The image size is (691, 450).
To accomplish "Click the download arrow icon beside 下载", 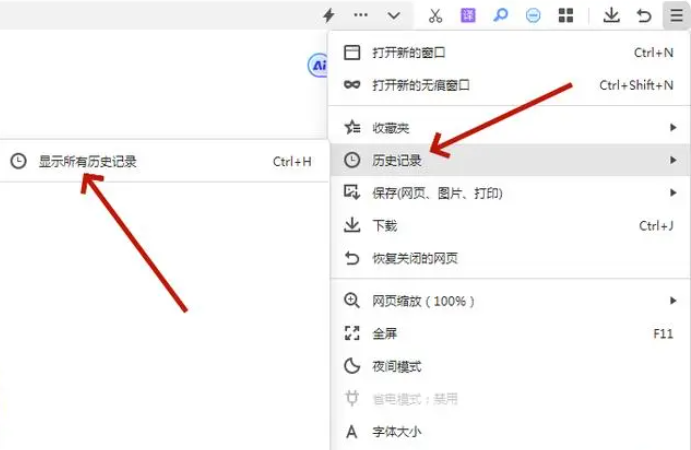I will pos(352,225).
